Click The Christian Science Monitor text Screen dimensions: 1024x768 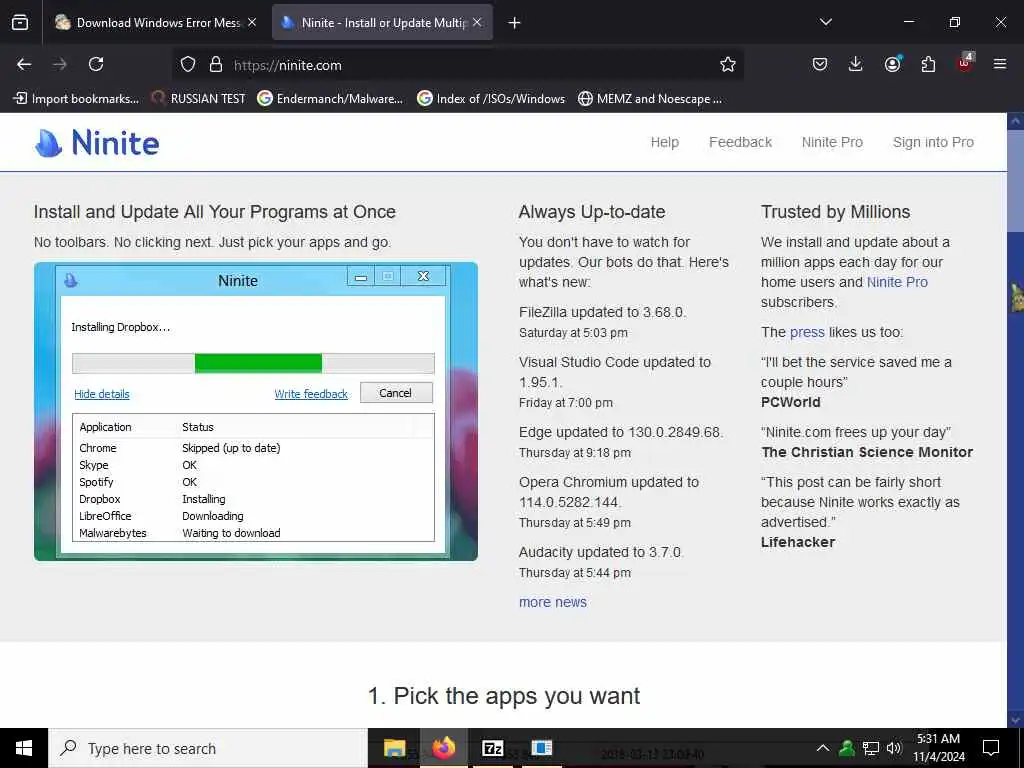[867, 452]
